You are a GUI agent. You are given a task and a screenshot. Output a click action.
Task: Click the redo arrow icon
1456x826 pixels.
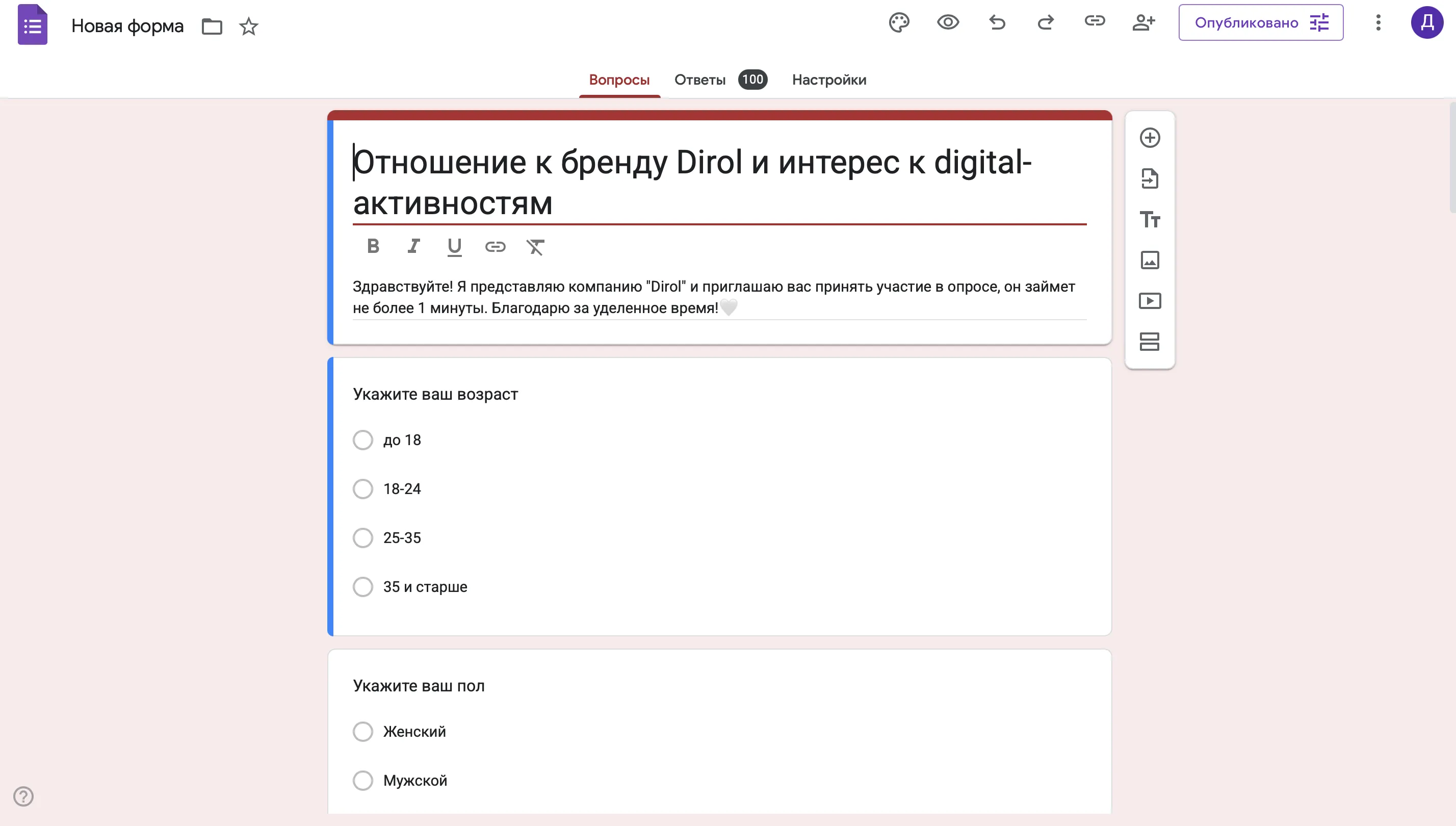click(1045, 23)
